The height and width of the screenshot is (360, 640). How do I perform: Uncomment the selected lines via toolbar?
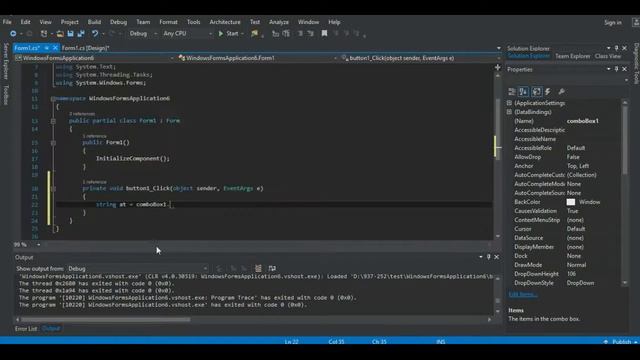click(x=311, y=33)
